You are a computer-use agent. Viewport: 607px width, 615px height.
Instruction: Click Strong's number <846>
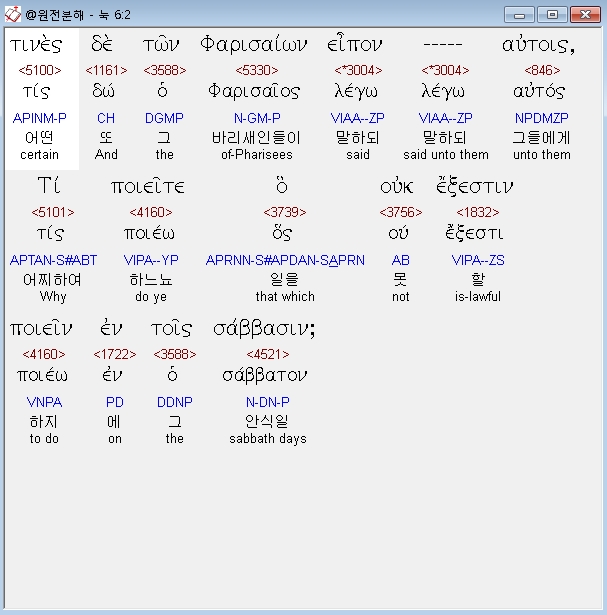pos(542,70)
